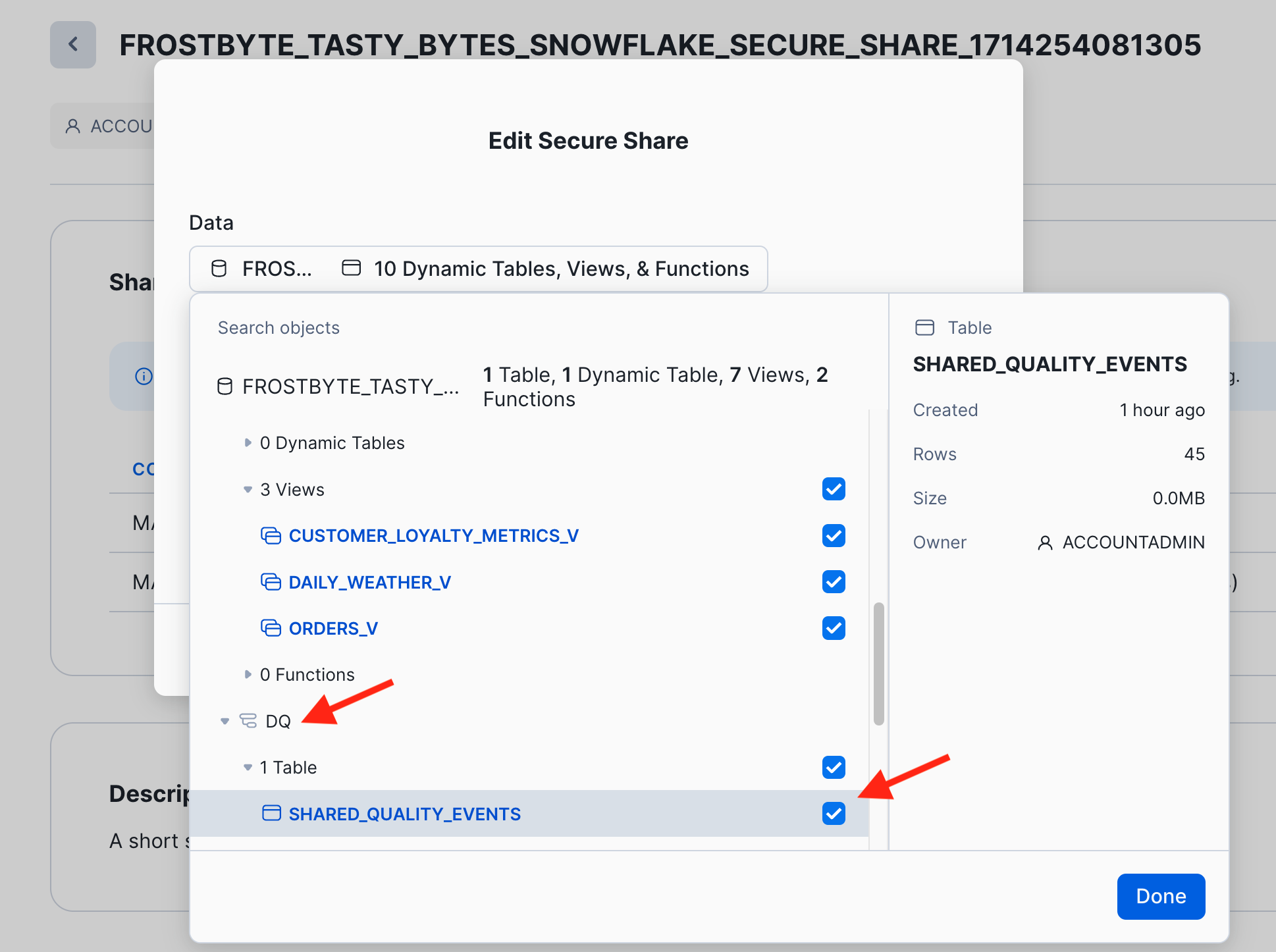Click the CUSTOMER_LOYALTY_METRICS_V view icon

pos(271,536)
